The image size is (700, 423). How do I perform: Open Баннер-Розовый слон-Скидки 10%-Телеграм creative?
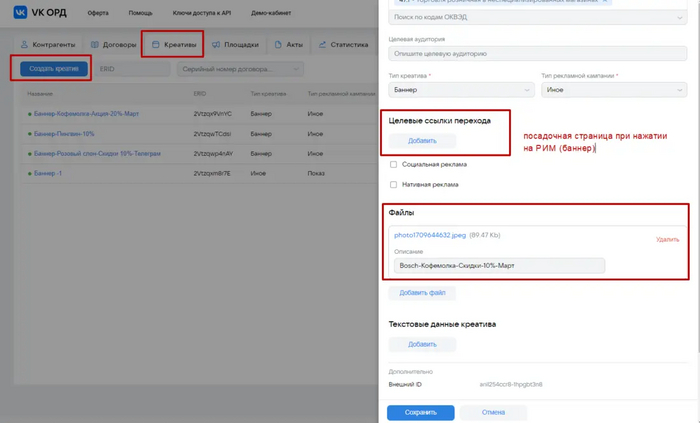97,153
